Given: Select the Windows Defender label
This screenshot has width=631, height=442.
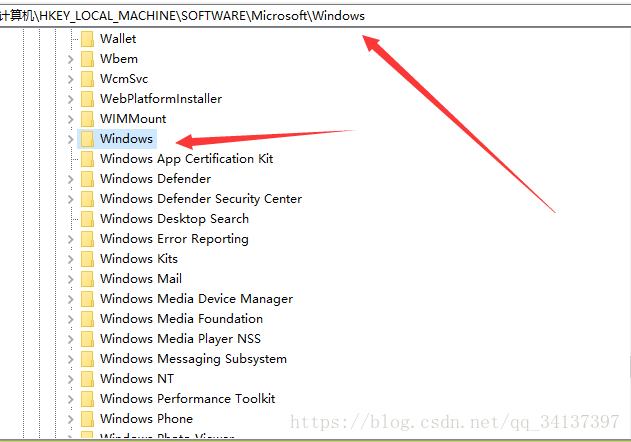Looking at the screenshot, I should (155, 179).
